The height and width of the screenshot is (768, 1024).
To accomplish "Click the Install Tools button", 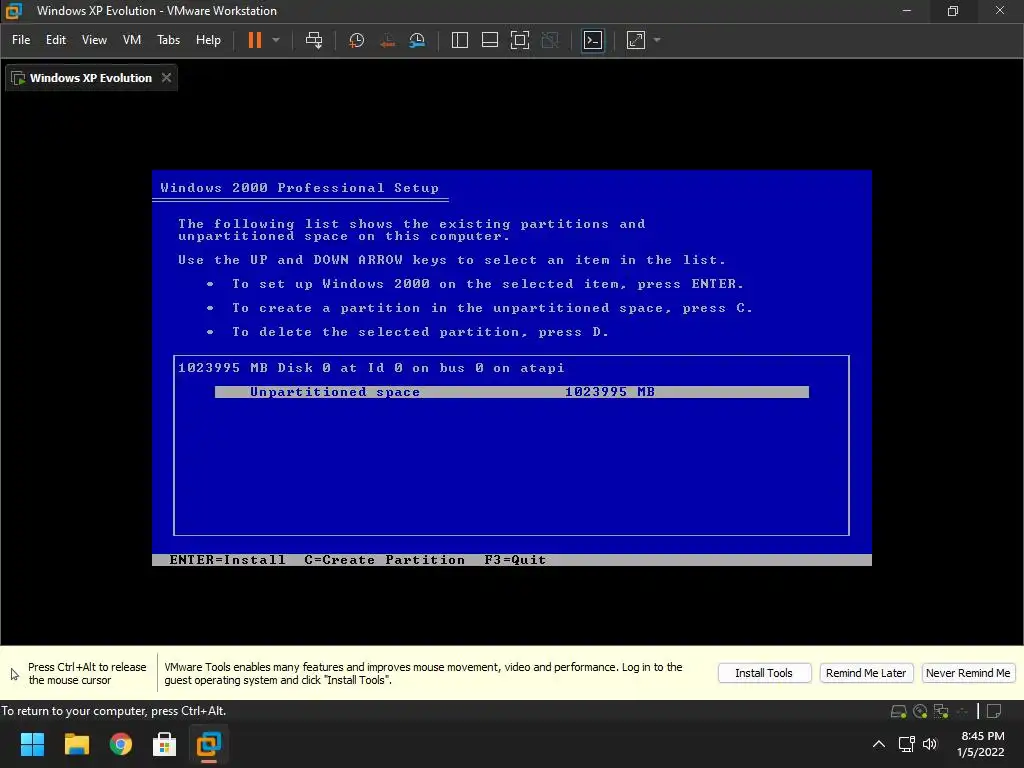I will tap(764, 673).
